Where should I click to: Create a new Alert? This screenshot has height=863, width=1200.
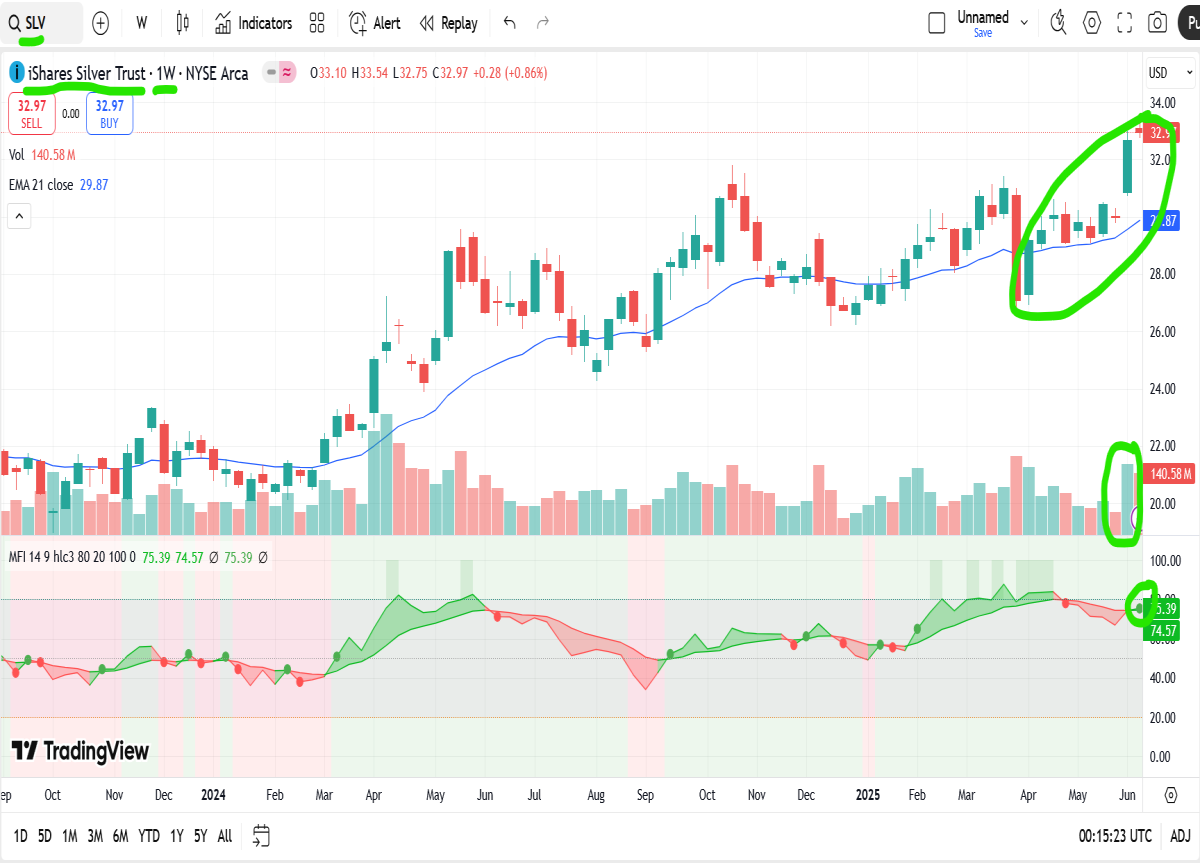(x=375, y=22)
